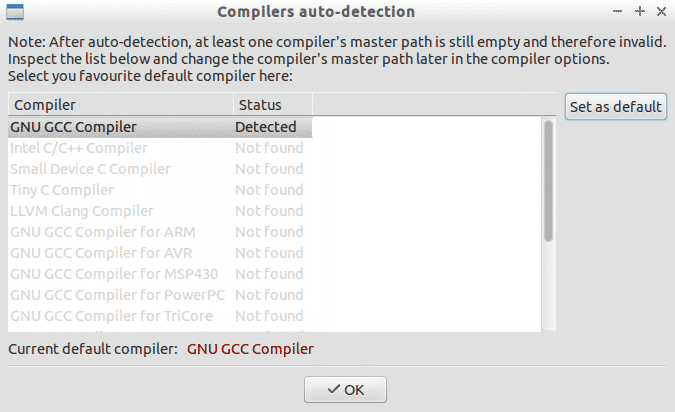Choose Small Device C Compiler entry
The width and height of the screenshot is (675, 412).
coord(90,169)
